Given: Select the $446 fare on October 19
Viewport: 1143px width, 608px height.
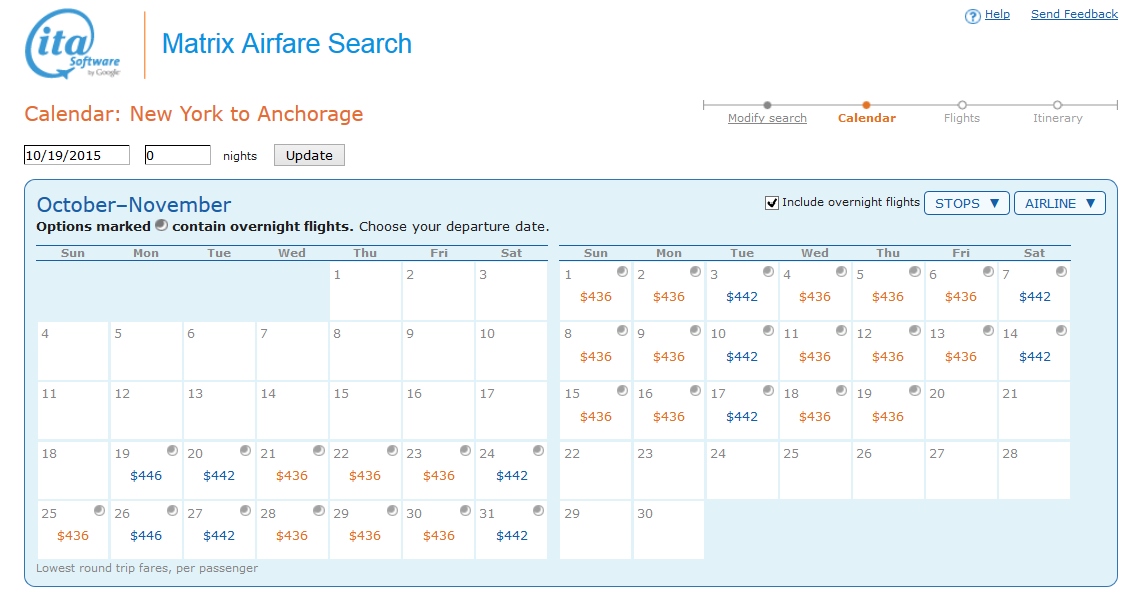Looking at the screenshot, I should pos(146,476).
